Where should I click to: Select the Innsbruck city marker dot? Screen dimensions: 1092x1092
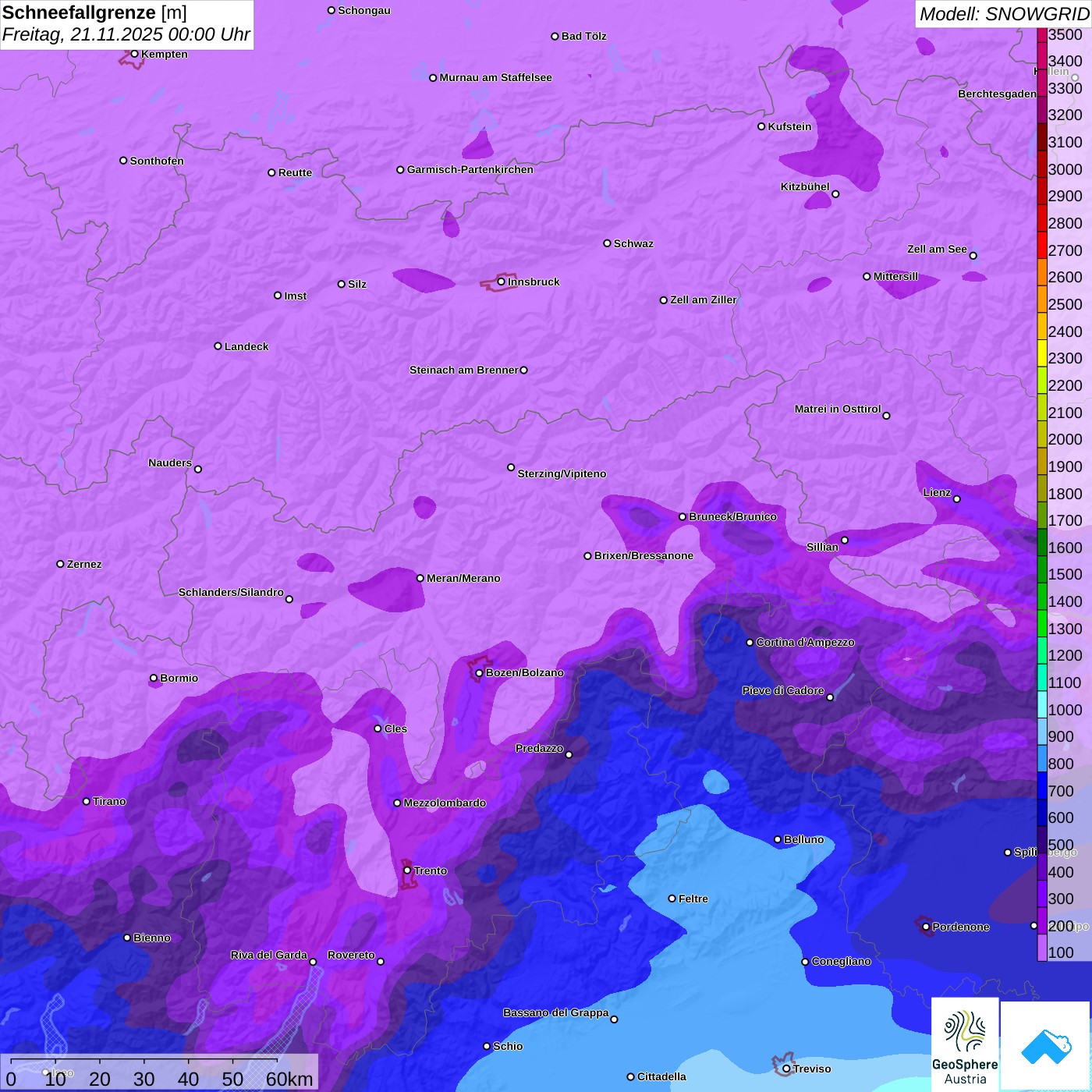click(x=502, y=282)
